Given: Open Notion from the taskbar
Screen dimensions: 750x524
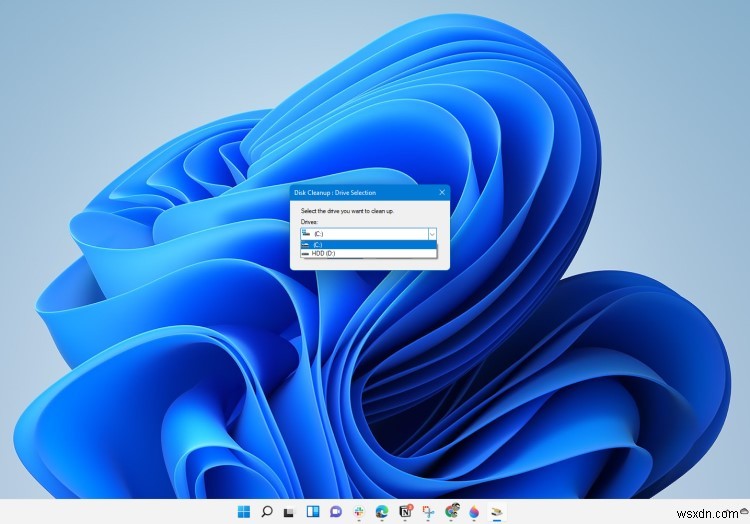Looking at the screenshot, I should click(406, 511).
